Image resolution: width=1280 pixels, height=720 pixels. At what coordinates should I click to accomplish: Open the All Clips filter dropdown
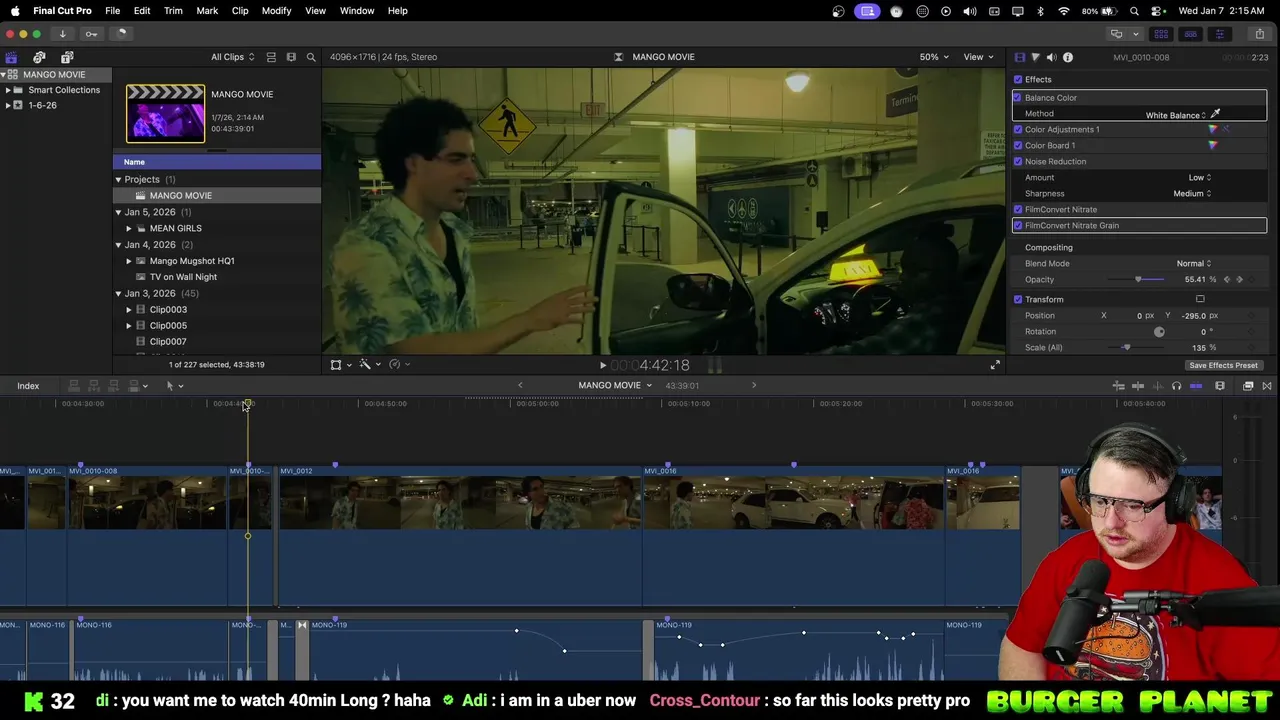232,57
